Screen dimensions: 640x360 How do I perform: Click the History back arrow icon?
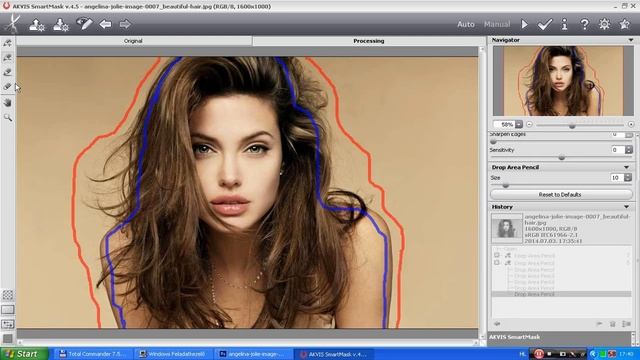coord(497,324)
